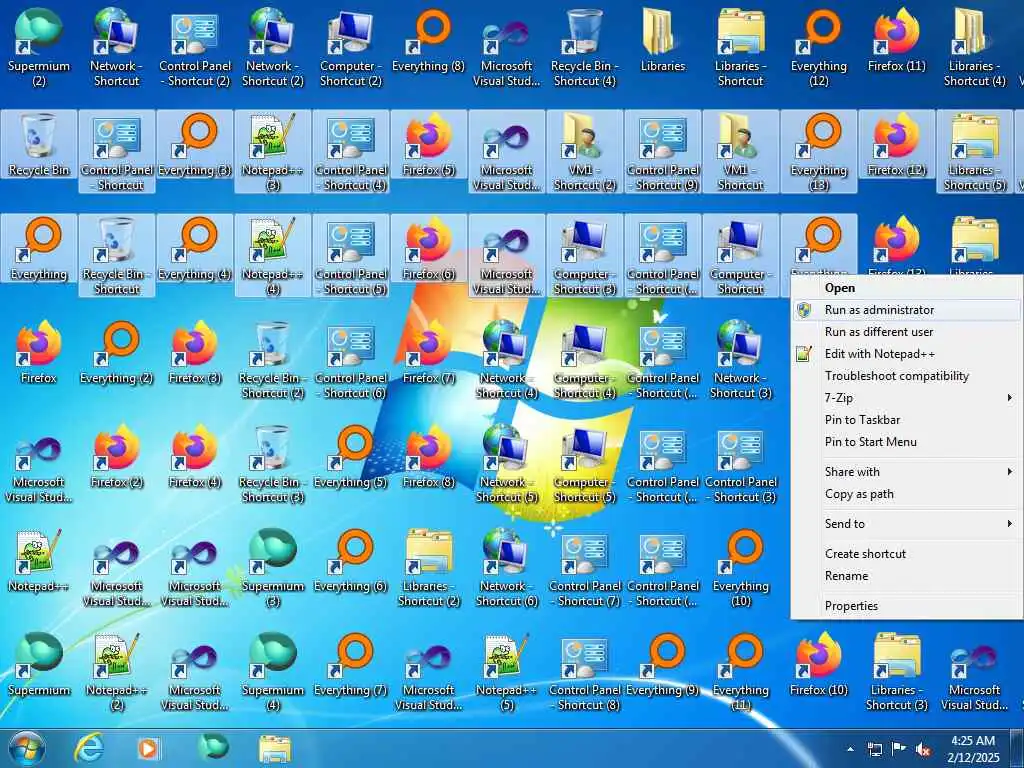Click Control Panel - Shortcut (3) icon
The image size is (1024, 768).
coord(741,464)
